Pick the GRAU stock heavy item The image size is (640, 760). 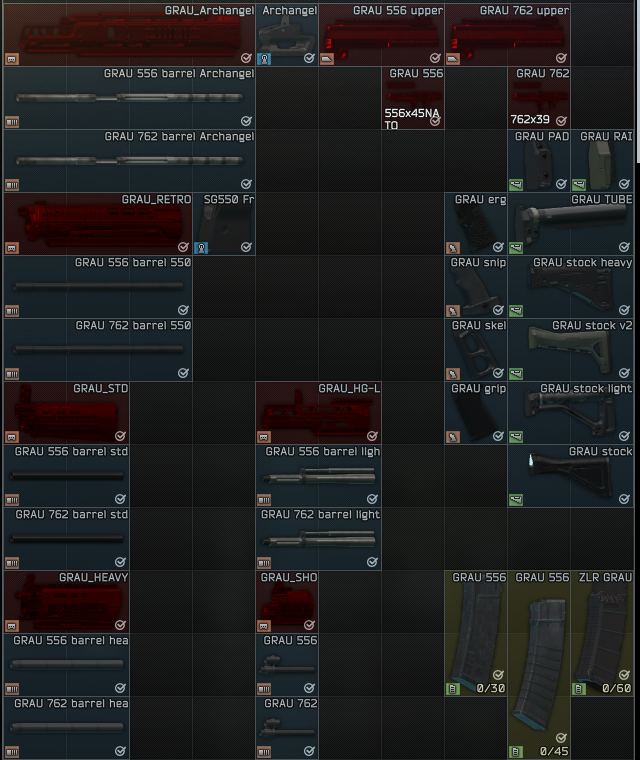pos(571,287)
